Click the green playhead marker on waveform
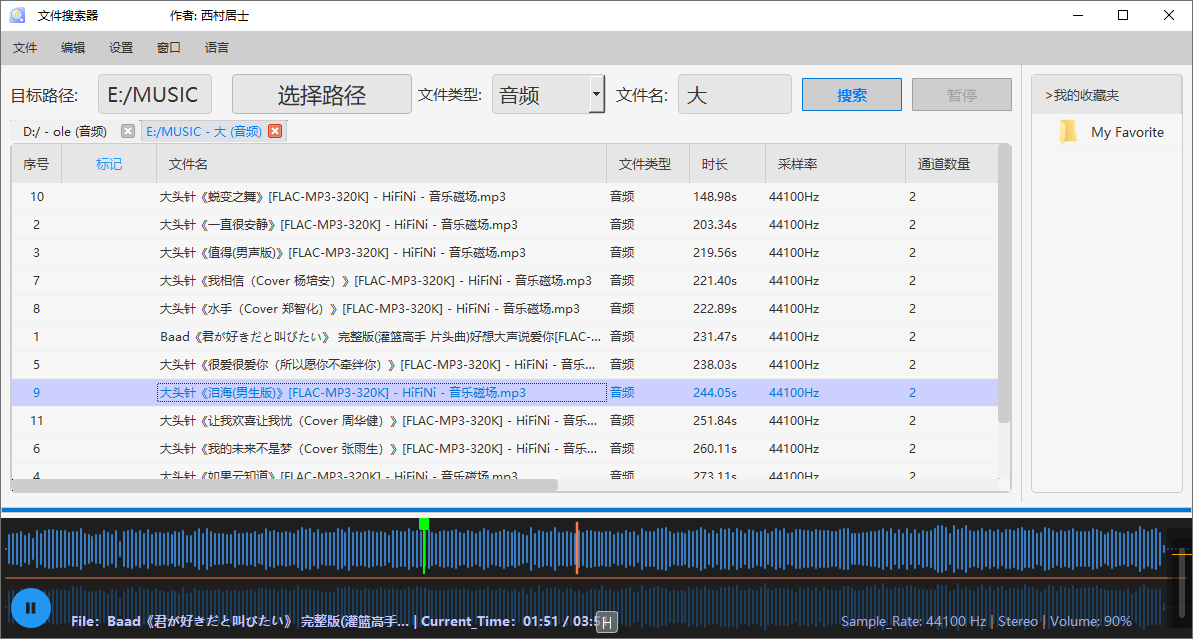Viewport: 1193px width, 639px height. 424,524
